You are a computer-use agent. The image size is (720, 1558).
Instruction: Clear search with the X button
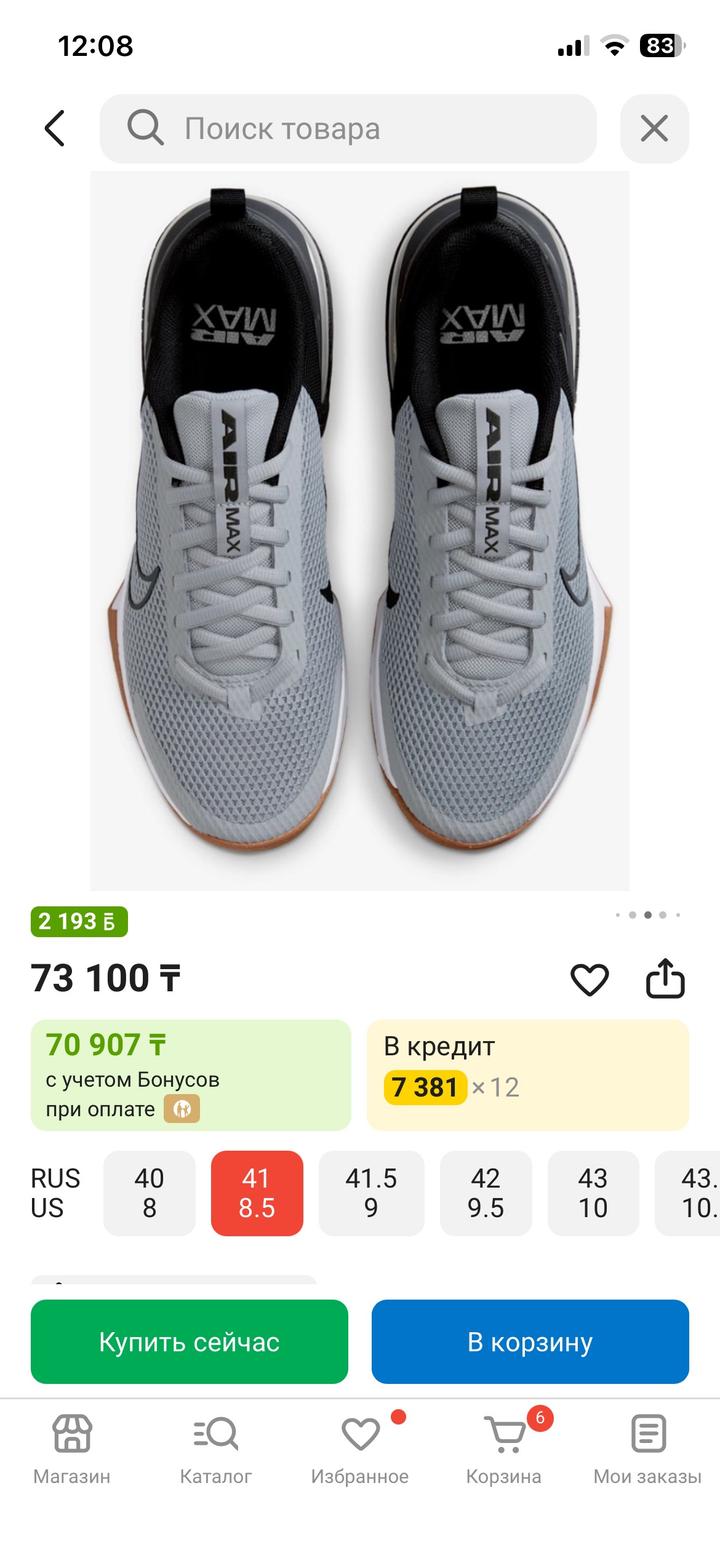pyautogui.click(x=654, y=129)
